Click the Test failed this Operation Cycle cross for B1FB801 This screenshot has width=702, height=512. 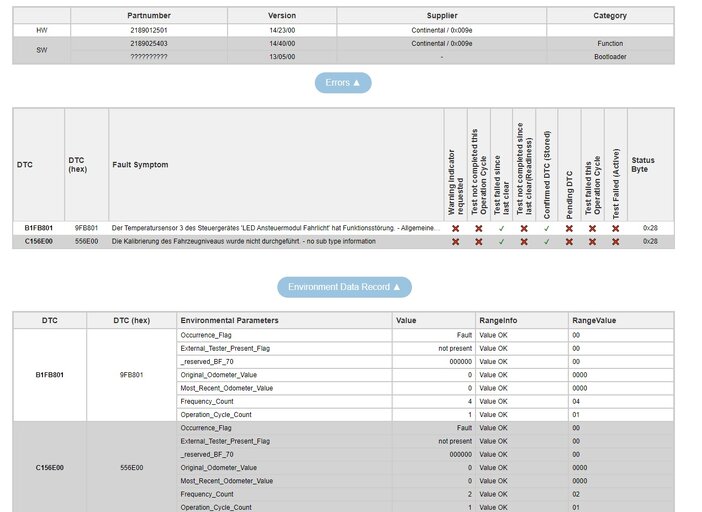click(592, 228)
